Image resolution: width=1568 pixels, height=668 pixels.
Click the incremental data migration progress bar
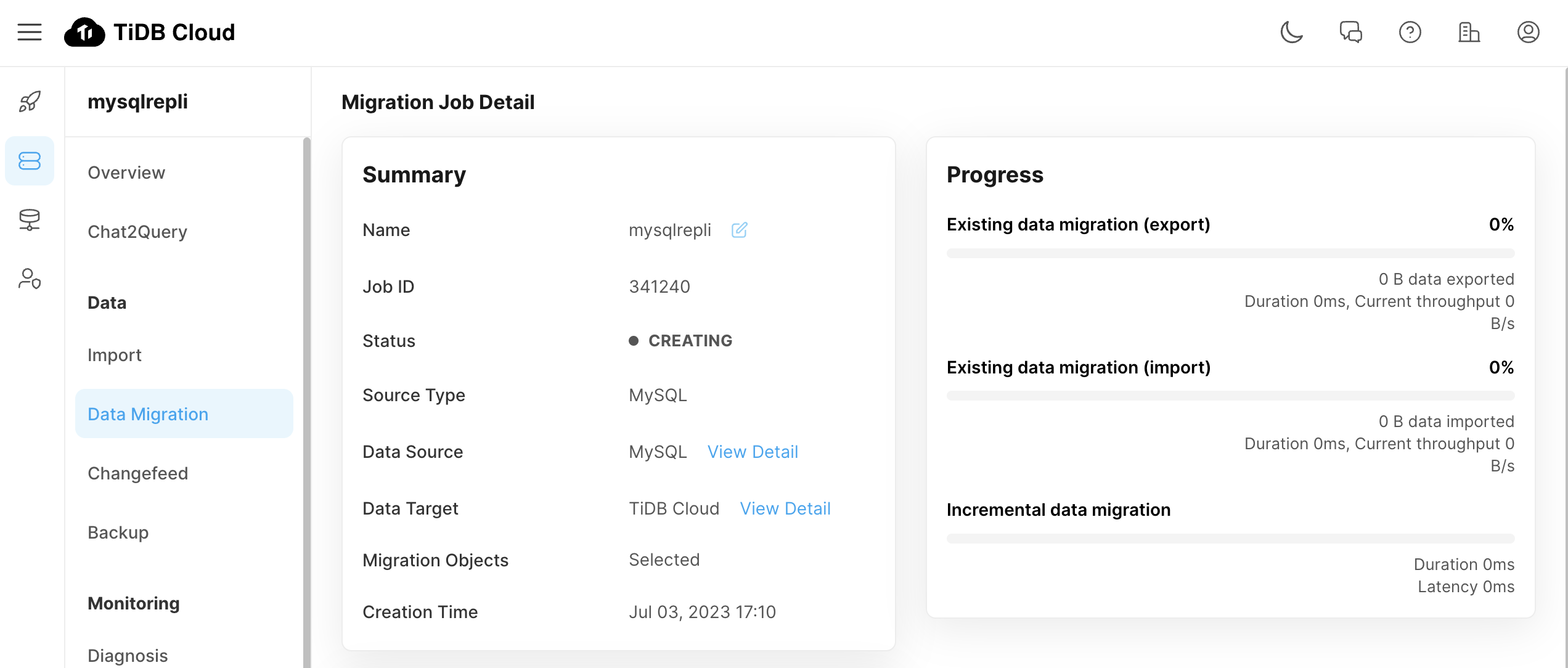coord(1230,539)
